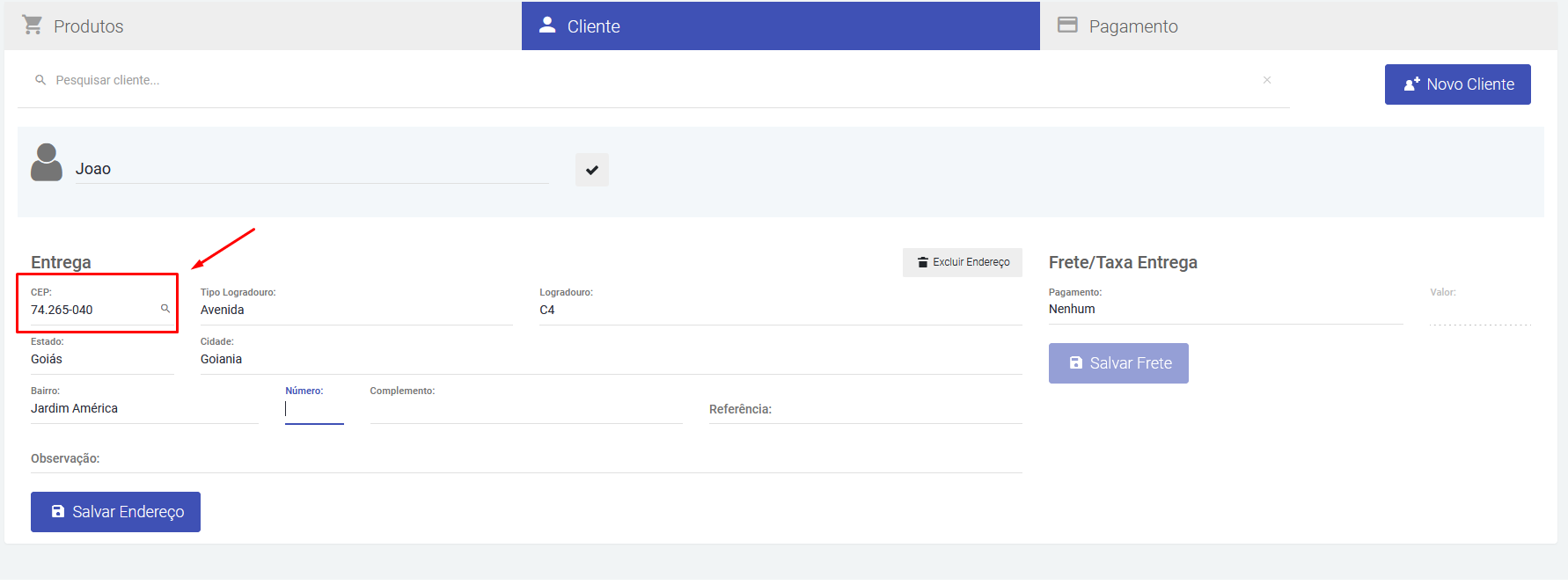
Task: Click the CEP search magnifier icon
Action: pos(165,309)
